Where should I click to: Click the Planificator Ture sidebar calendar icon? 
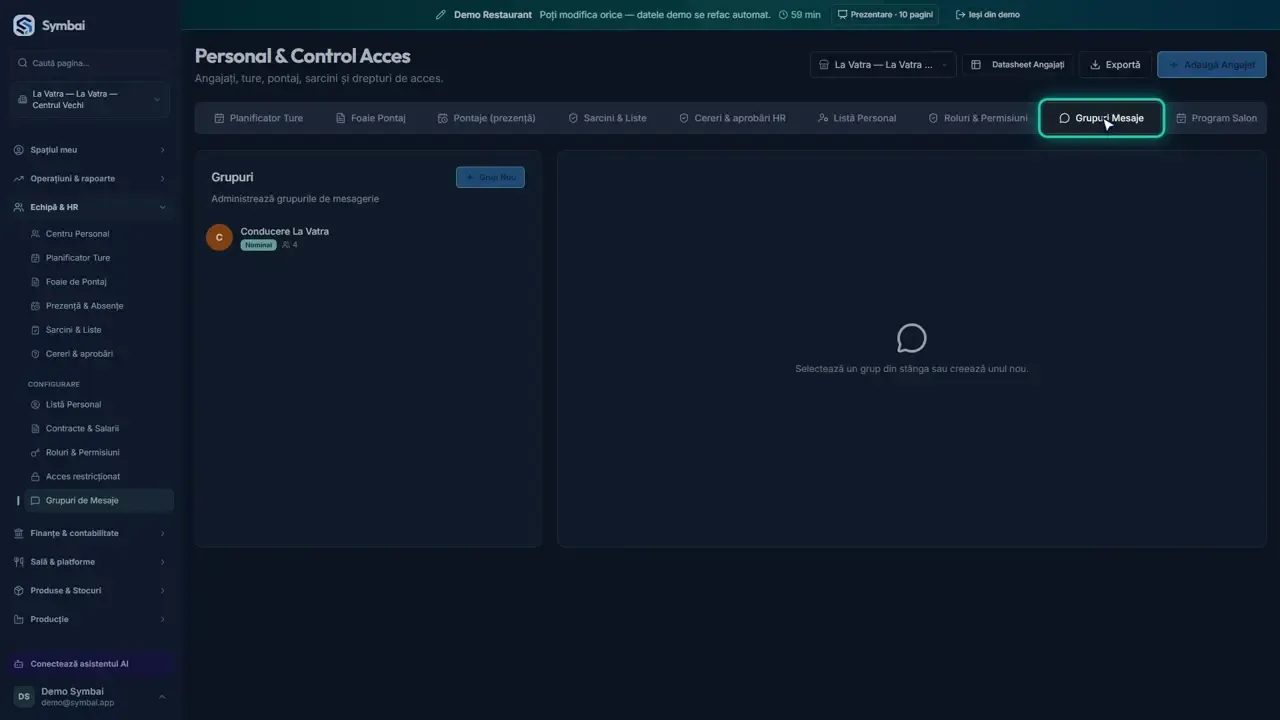[x=36, y=258]
